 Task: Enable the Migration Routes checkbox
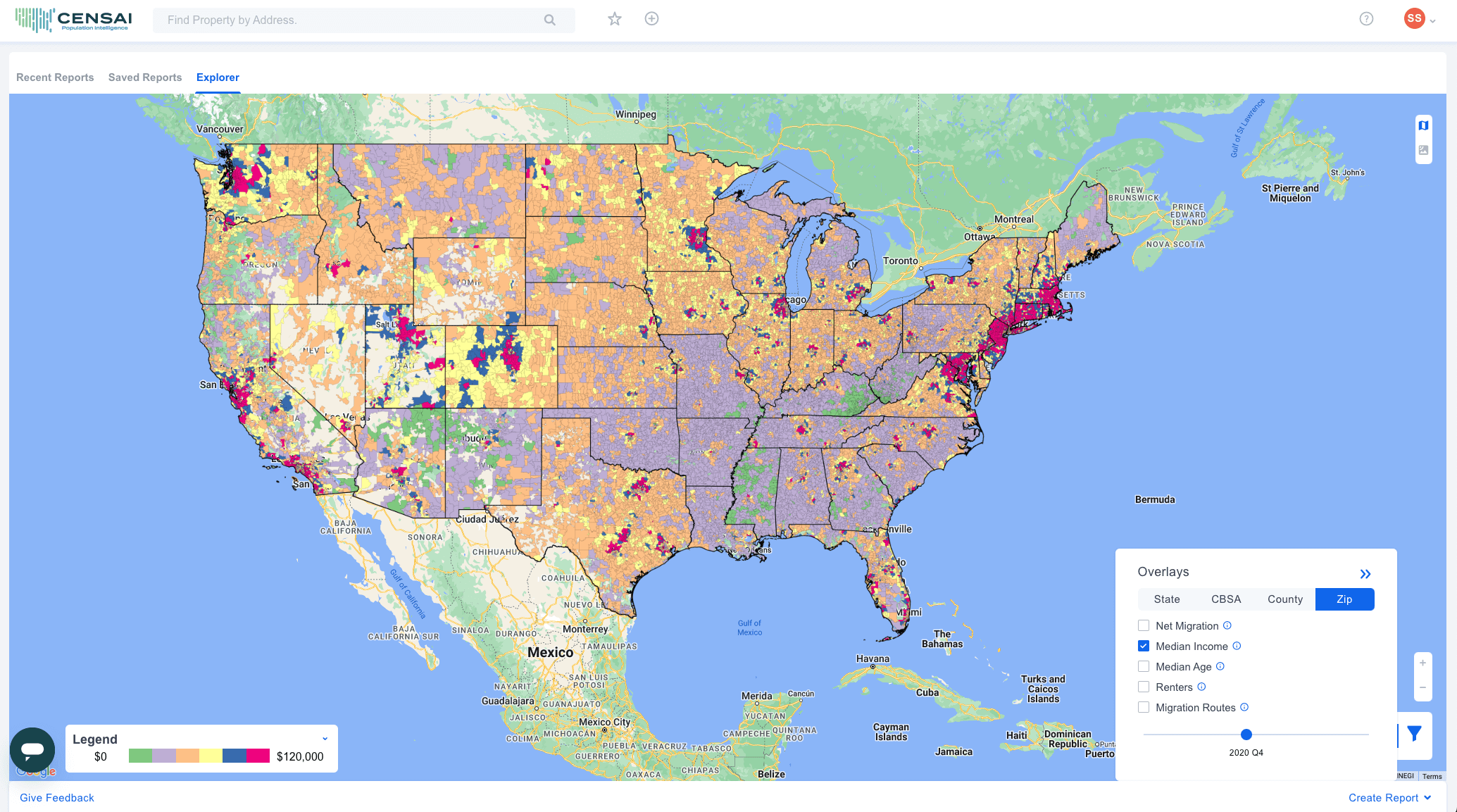coord(1144,707)
